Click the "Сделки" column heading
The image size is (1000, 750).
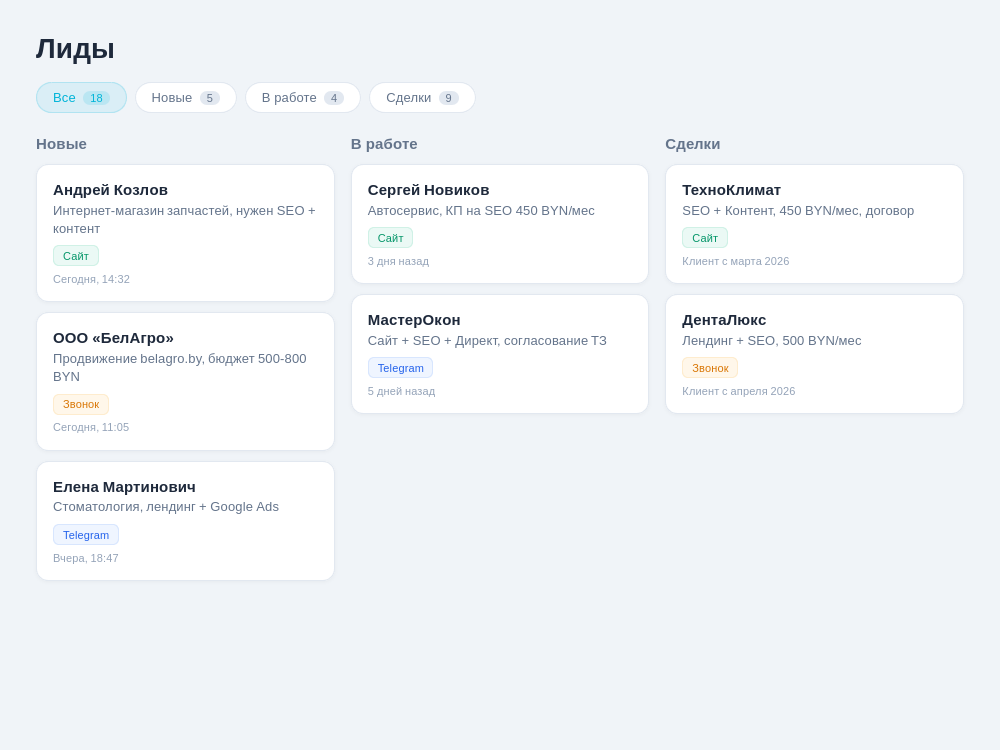pyautogui.click(x=693, y=144)
